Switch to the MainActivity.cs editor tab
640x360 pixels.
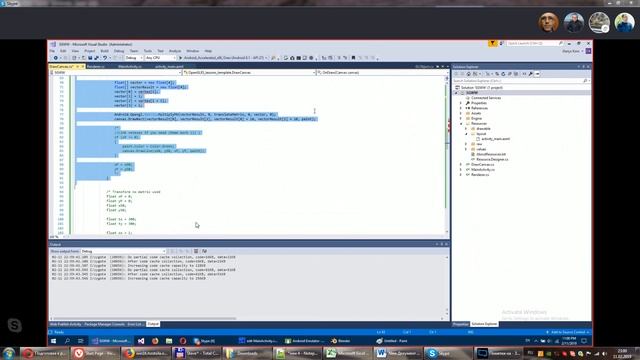pyautogui.click(x=130, y=67)
